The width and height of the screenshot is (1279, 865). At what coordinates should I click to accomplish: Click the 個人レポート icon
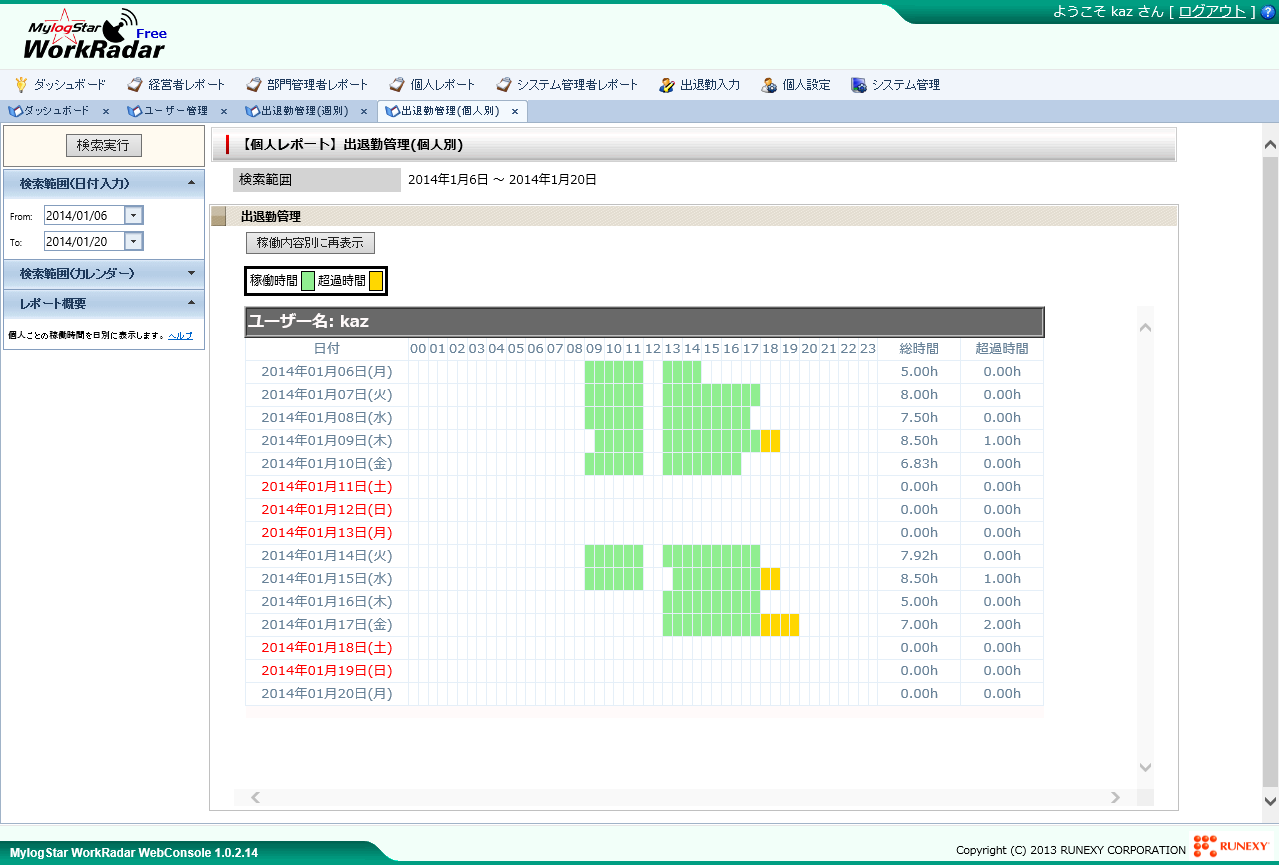click(x=430, y=84)
